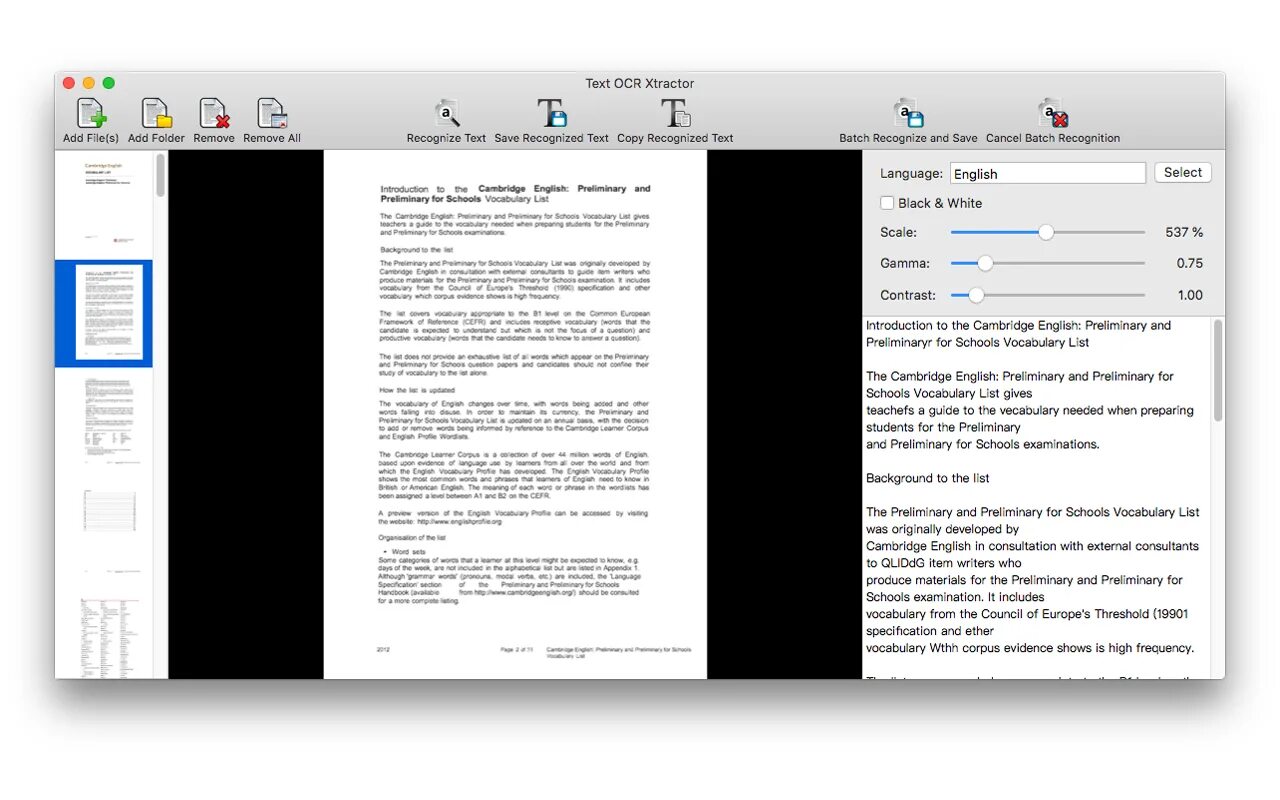The image size is (1280, 800).
Task: Click the thumbnail list scrollbar
Action: [x=160, y=175]
